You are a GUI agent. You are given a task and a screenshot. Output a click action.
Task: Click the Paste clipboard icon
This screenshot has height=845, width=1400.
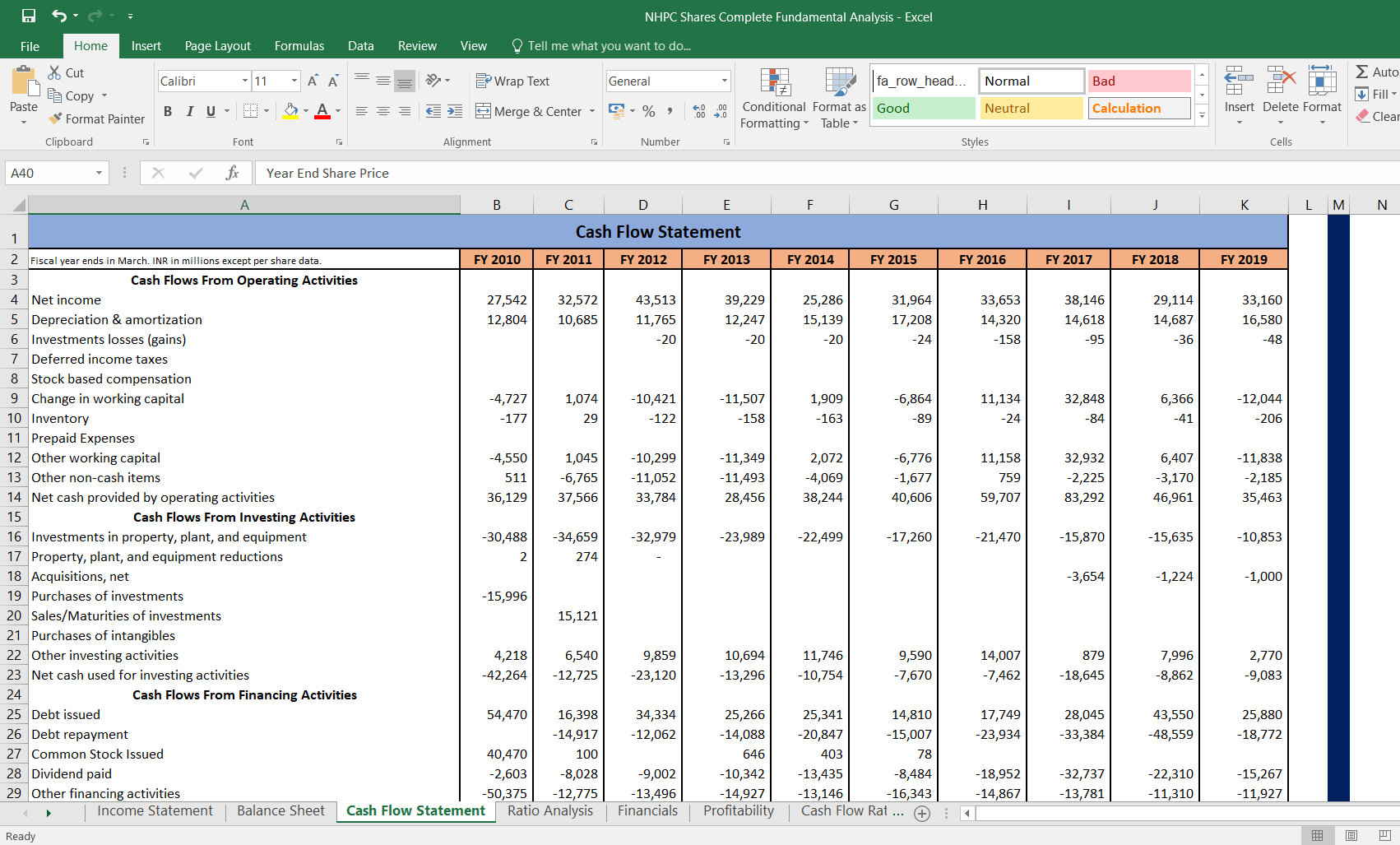click(25, 81)
